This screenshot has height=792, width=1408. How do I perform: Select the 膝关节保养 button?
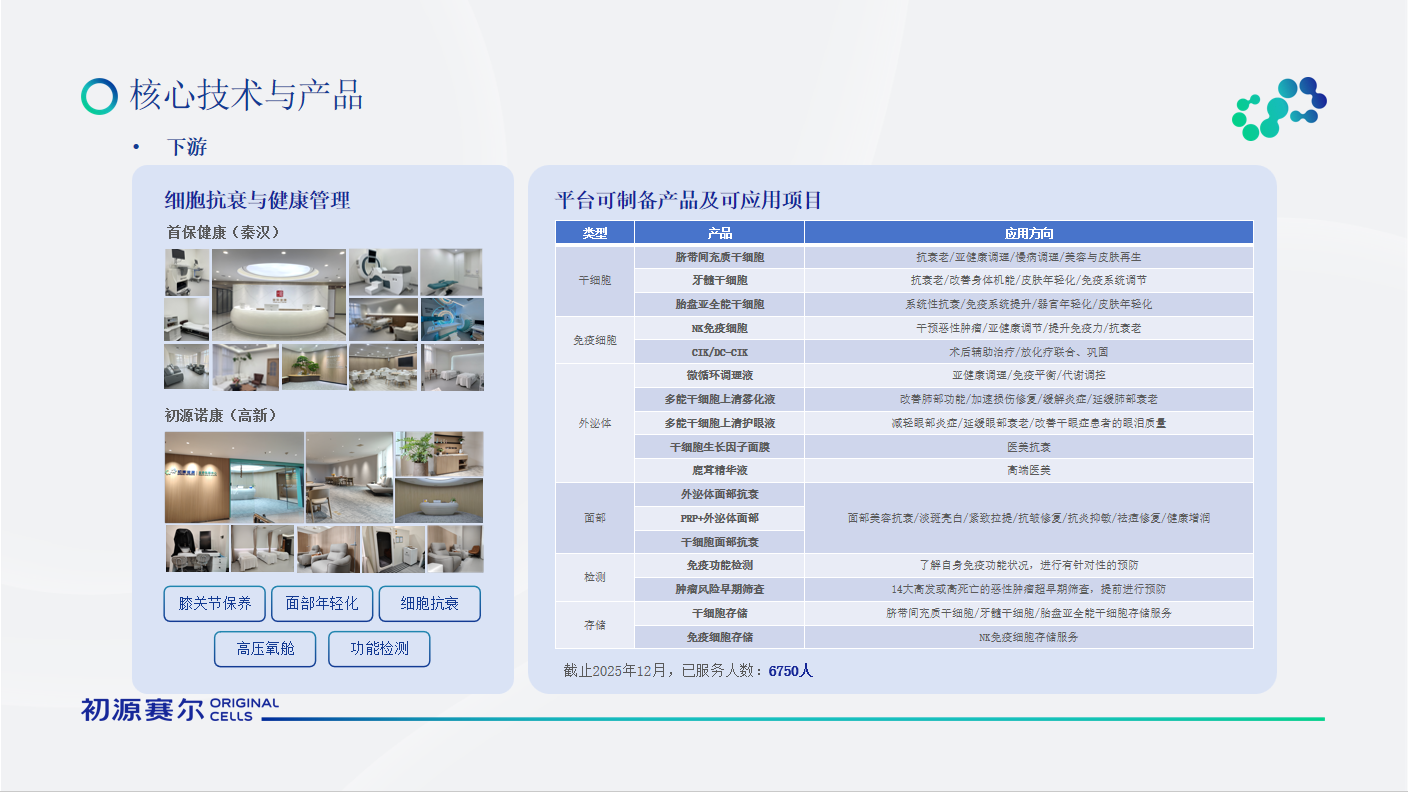tap(214, 604)
